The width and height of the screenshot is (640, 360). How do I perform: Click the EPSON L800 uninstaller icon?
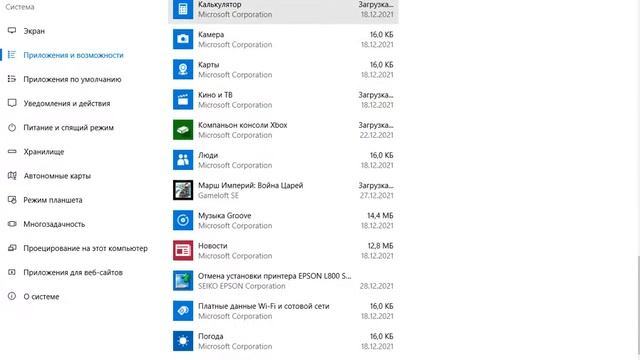click(x=183, y=281)
